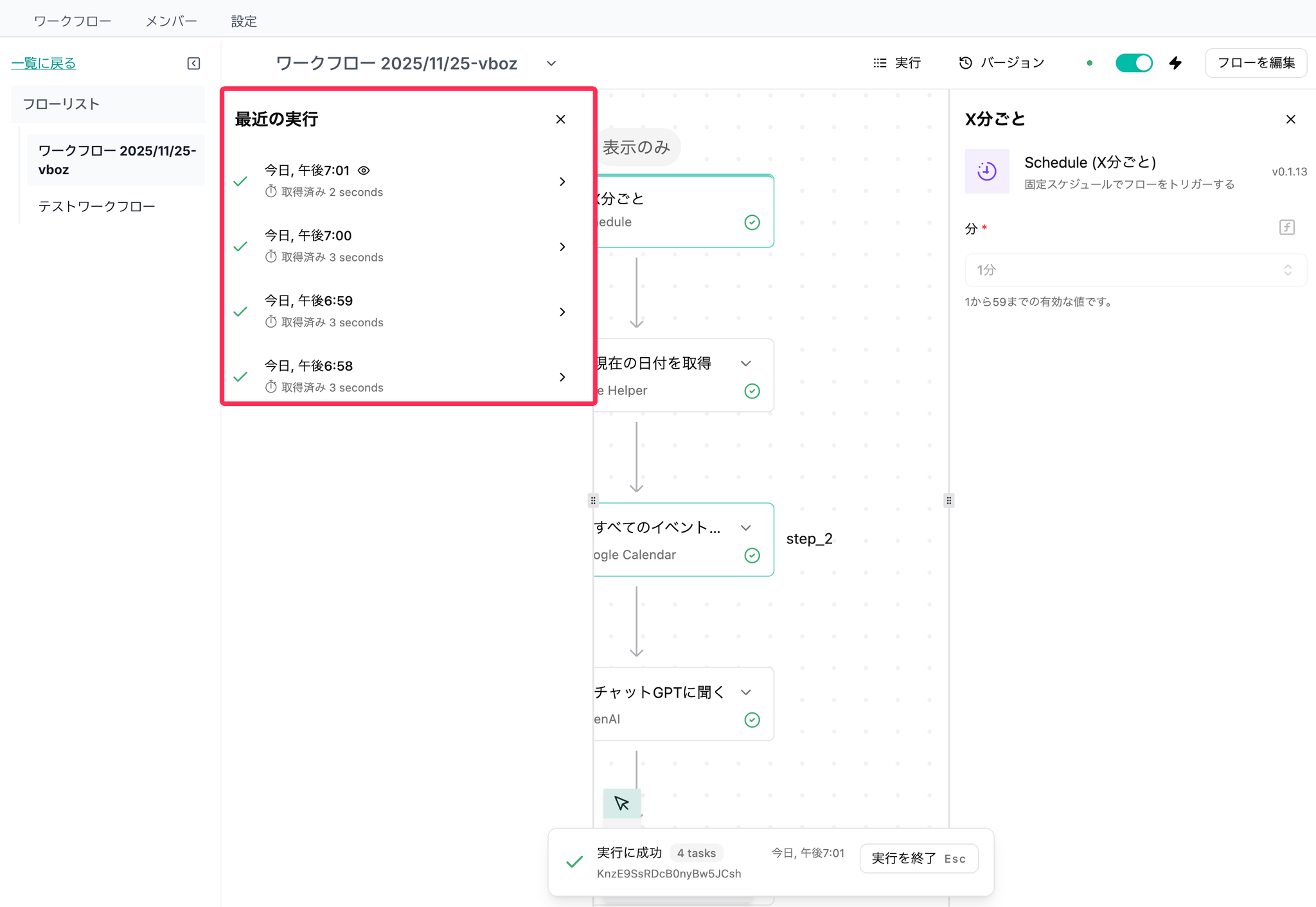Click the フローを編集 button
Screen dimensions: 1316x907
coord(1256,63)
